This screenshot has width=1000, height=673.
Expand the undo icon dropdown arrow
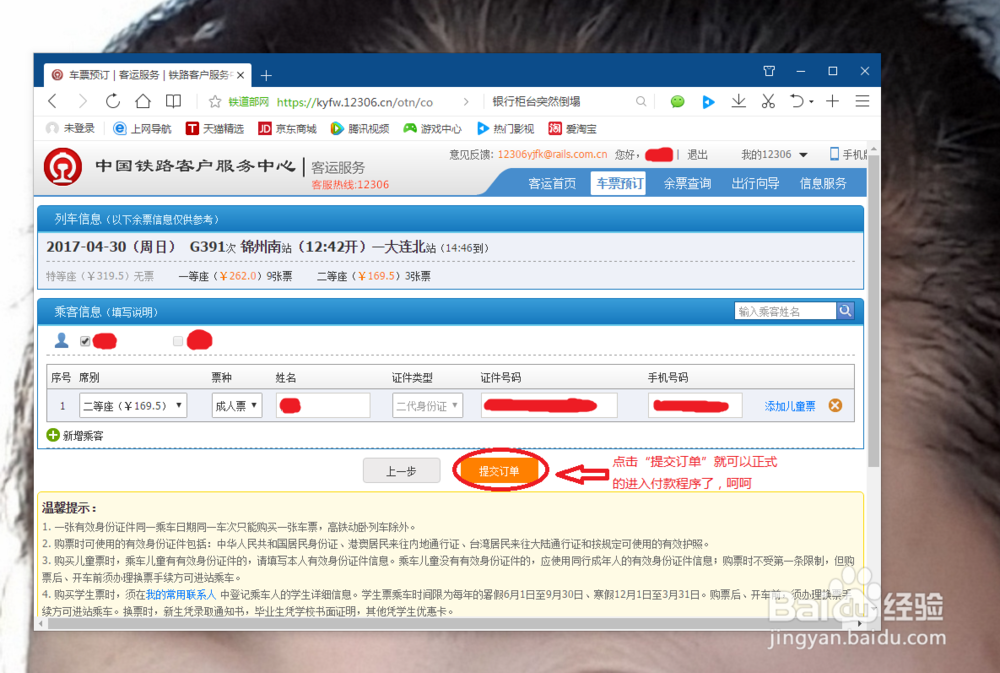tap(811, 101)
